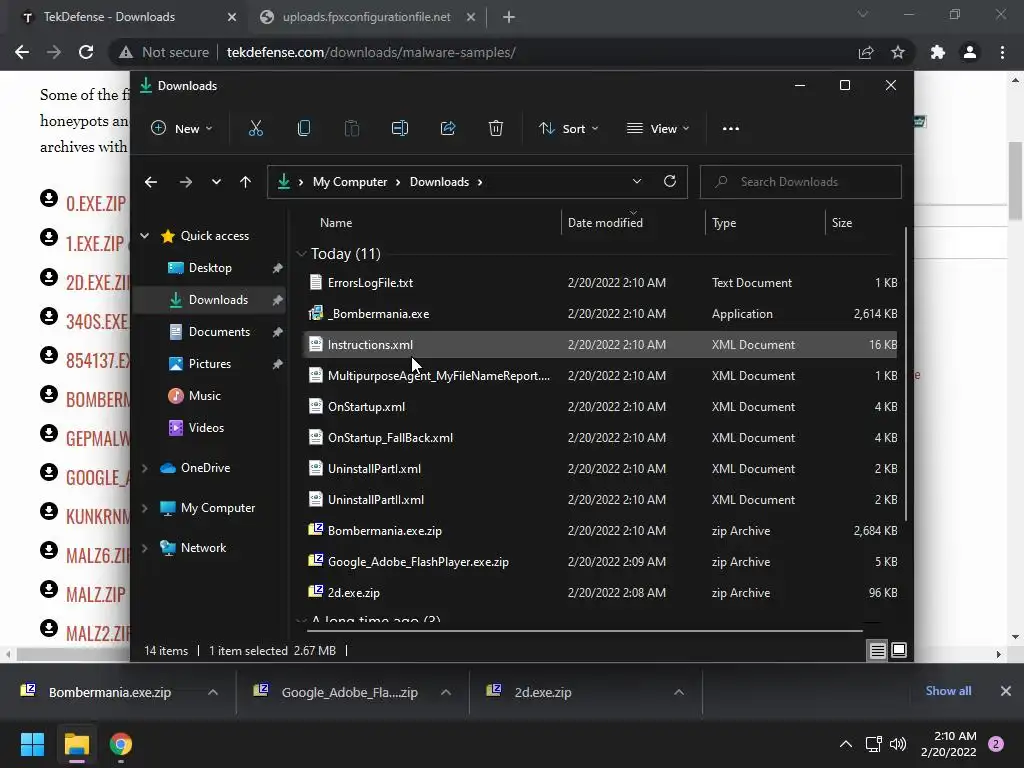Click the MALZ.ZIP link on webpage
1024x768 pixels.
click(95, 594)
